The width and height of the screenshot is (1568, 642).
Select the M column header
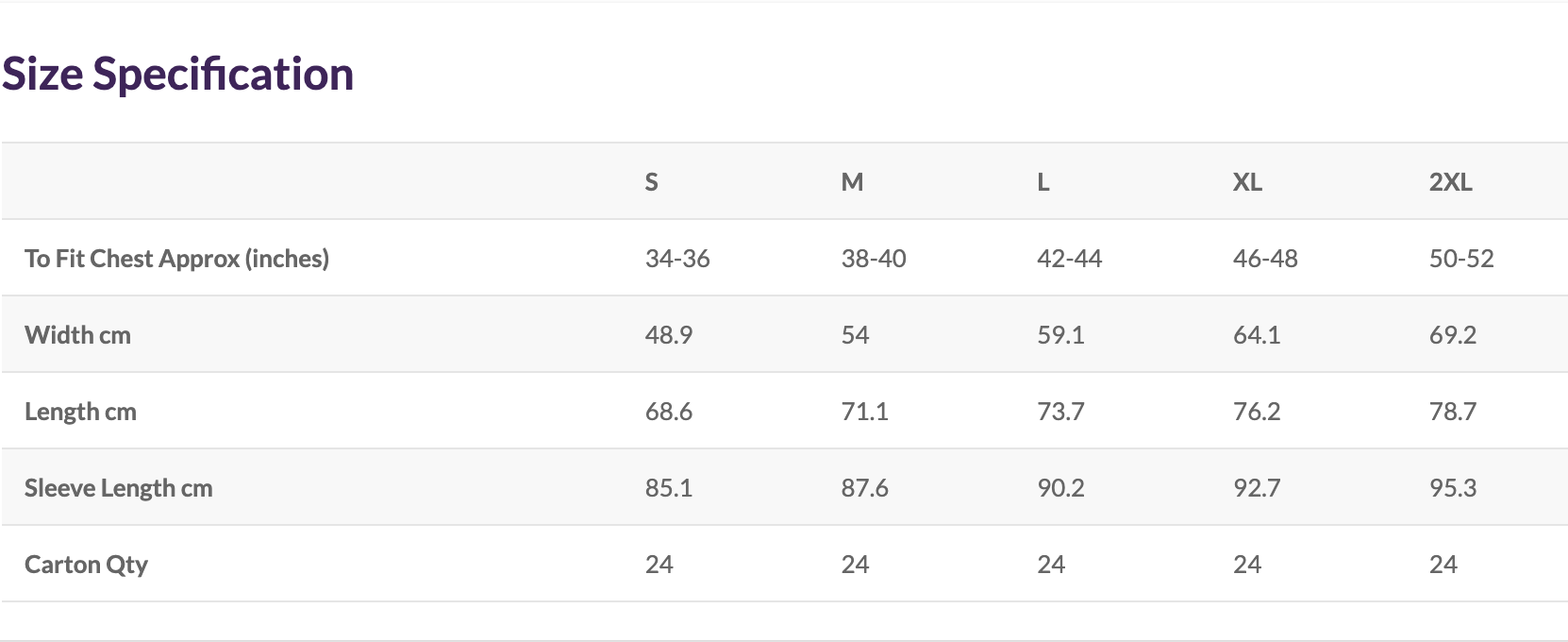point(852,182)
